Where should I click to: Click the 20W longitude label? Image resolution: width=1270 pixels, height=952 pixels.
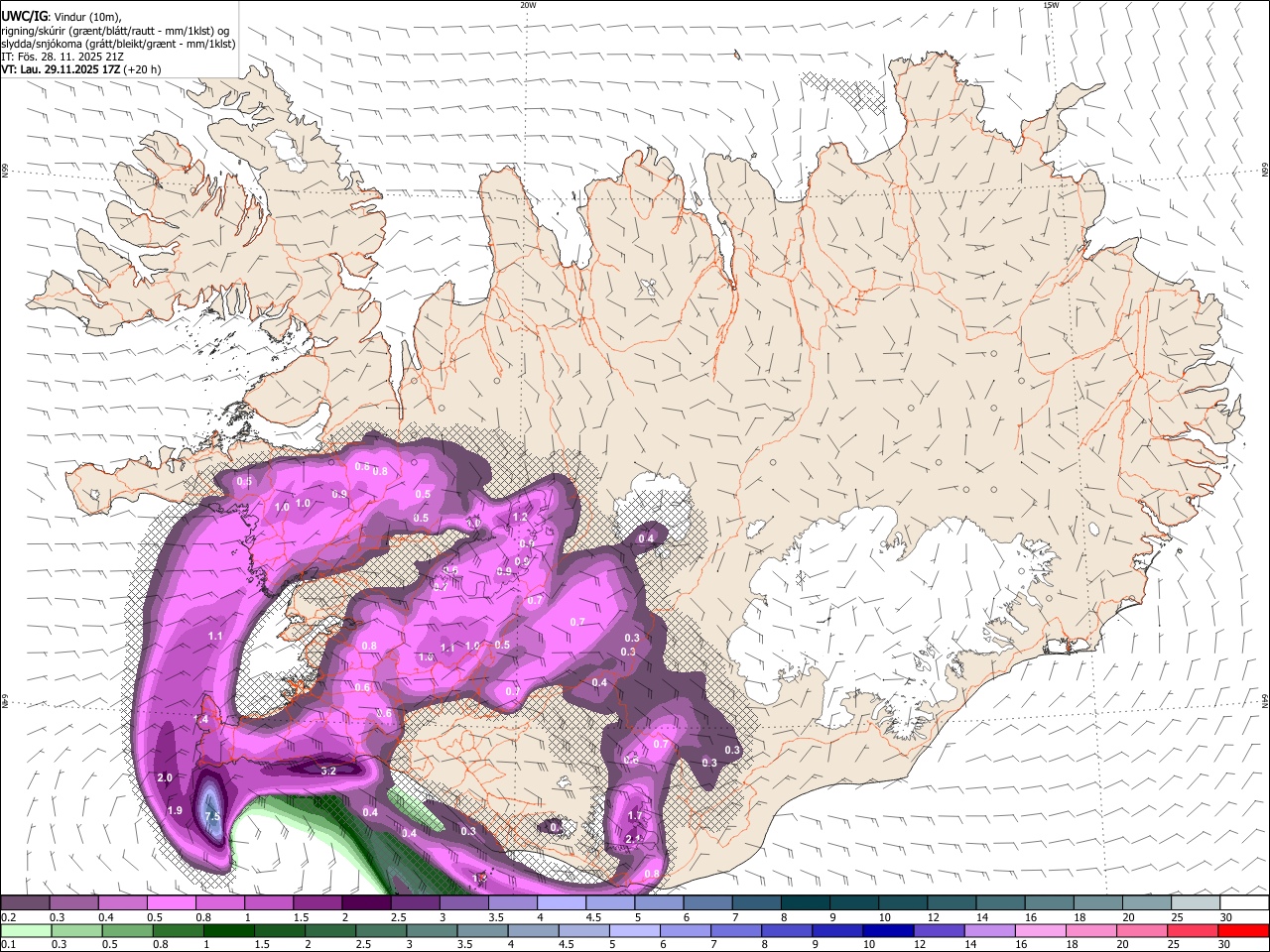pos(528,5)
